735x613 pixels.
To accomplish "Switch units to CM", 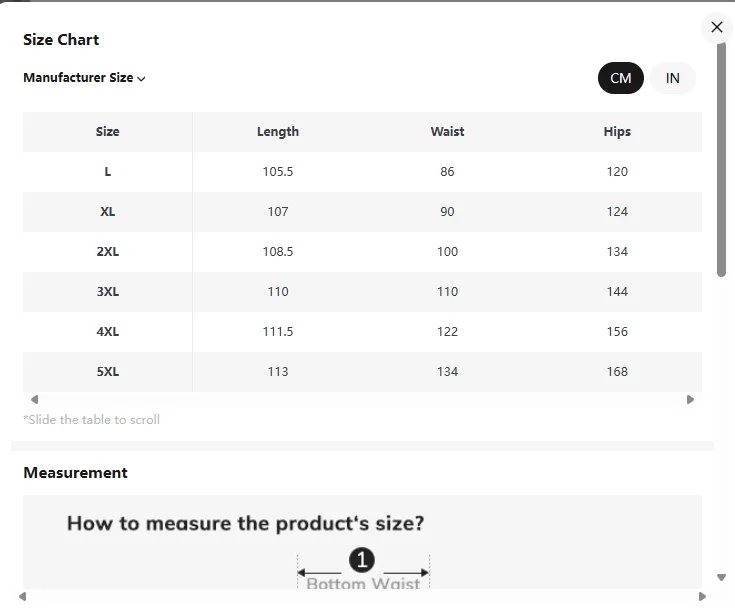I will (x=621, y=78).
